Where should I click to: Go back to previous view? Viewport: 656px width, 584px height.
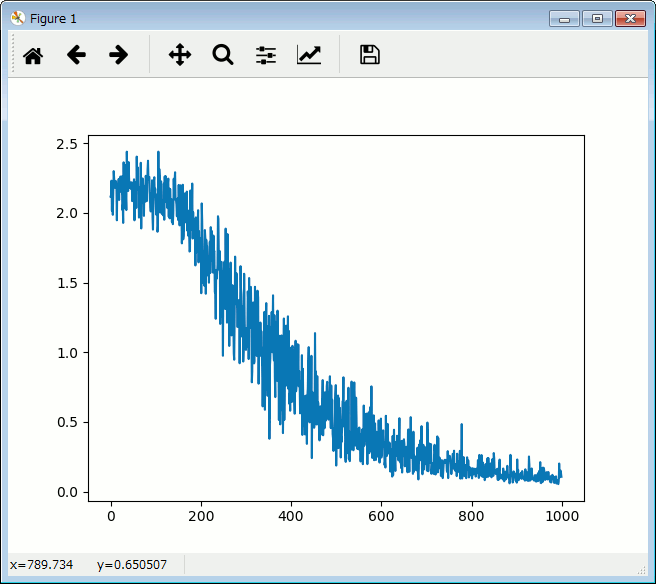pyautogui.click(x=76, y=55)
